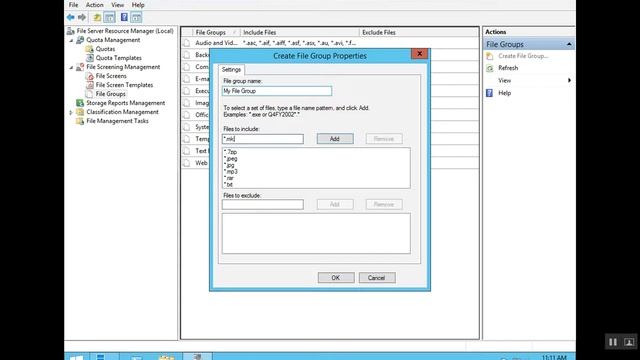The image size is (640, 360).
Task: Select the Settings tab in dialog
Action: [231, 70]
